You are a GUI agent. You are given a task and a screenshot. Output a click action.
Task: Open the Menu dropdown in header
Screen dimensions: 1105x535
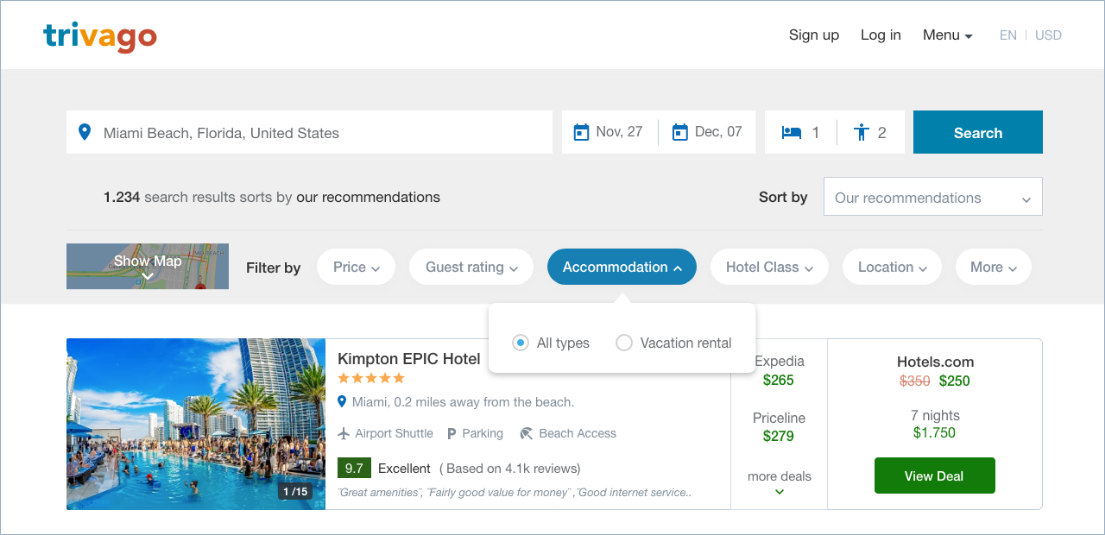[947, 35]
